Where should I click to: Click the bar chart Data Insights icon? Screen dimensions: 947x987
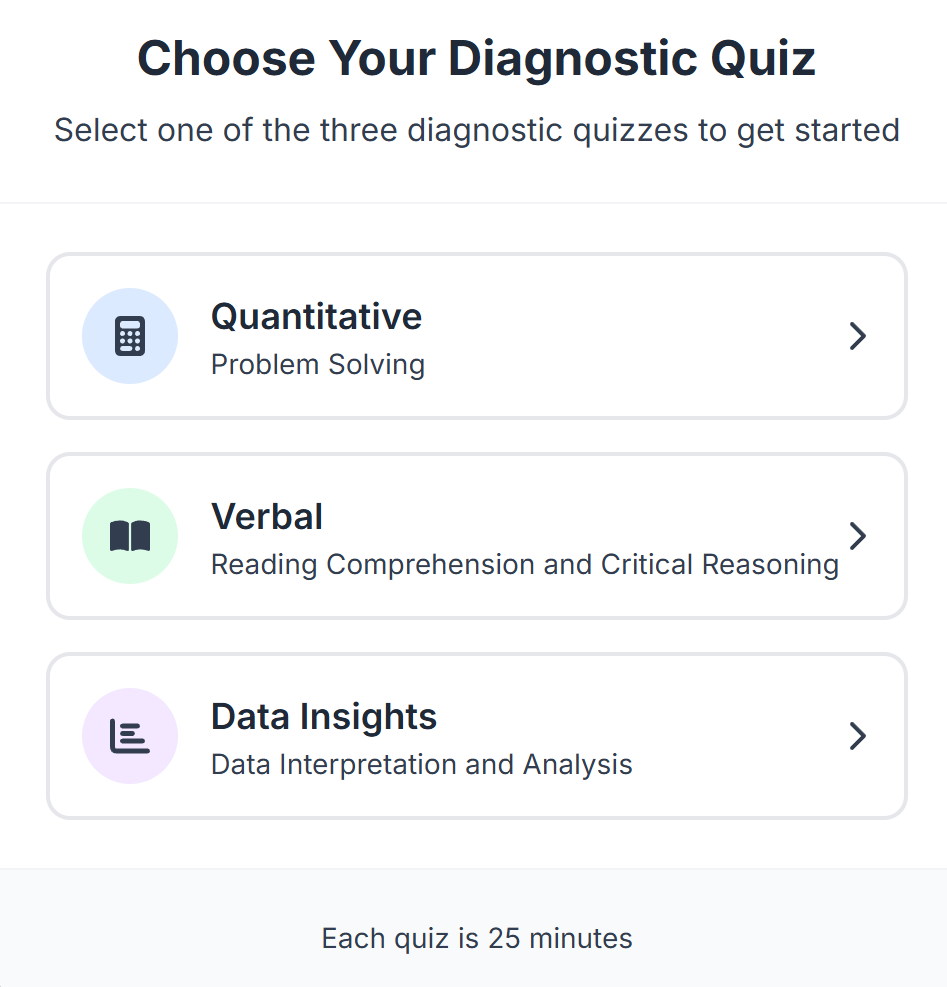click(130, 736)
